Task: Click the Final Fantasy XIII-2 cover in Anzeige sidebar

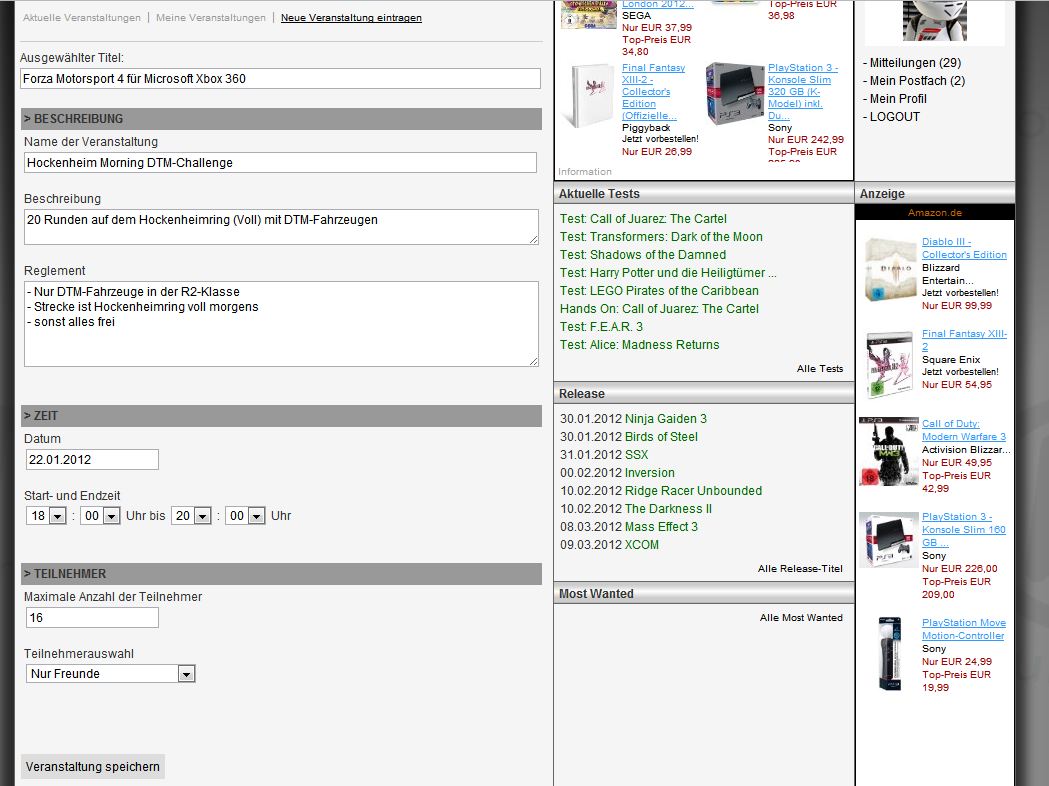Action: [x=888, y=360]
